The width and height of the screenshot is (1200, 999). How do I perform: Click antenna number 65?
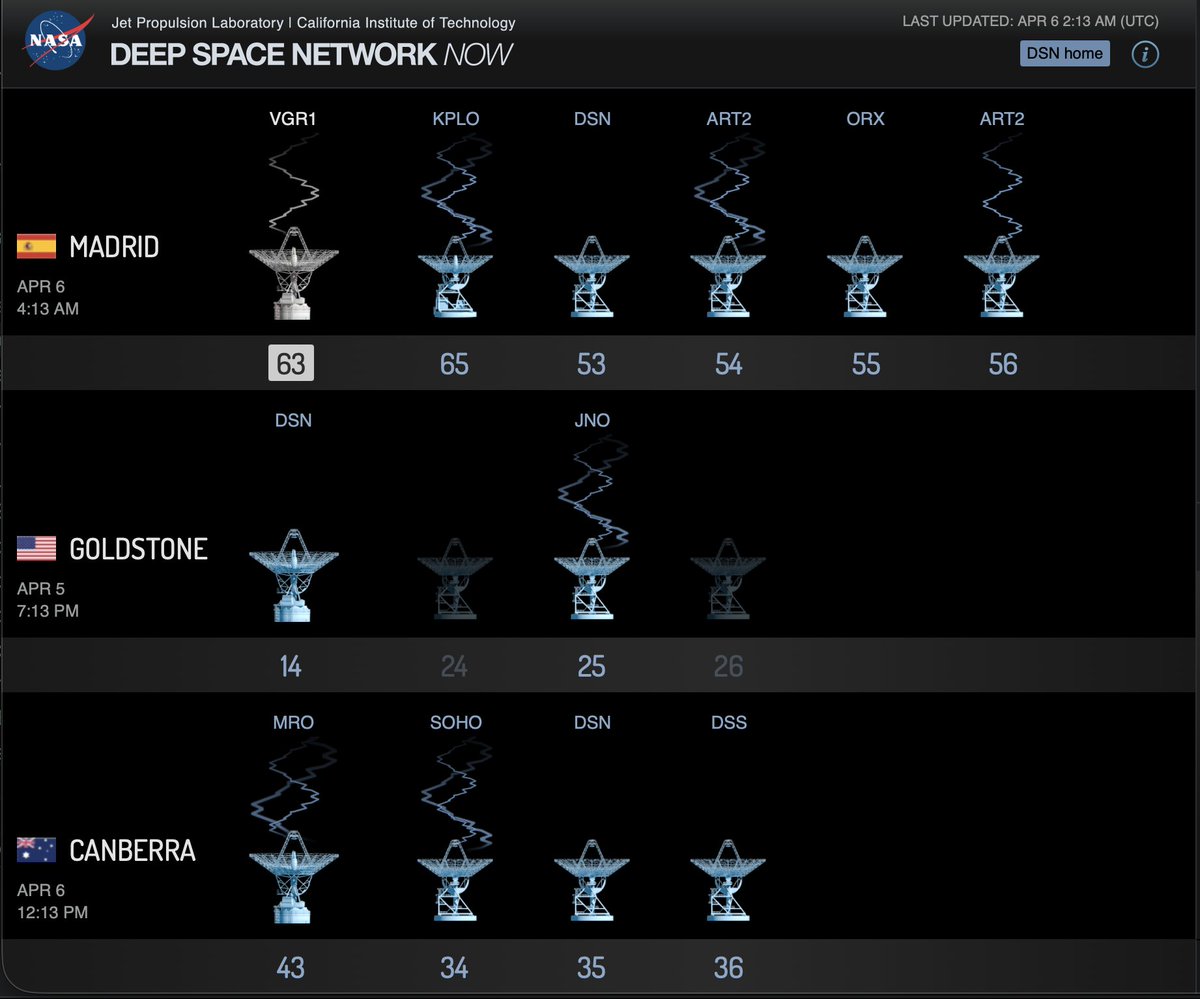pos(454,364)
